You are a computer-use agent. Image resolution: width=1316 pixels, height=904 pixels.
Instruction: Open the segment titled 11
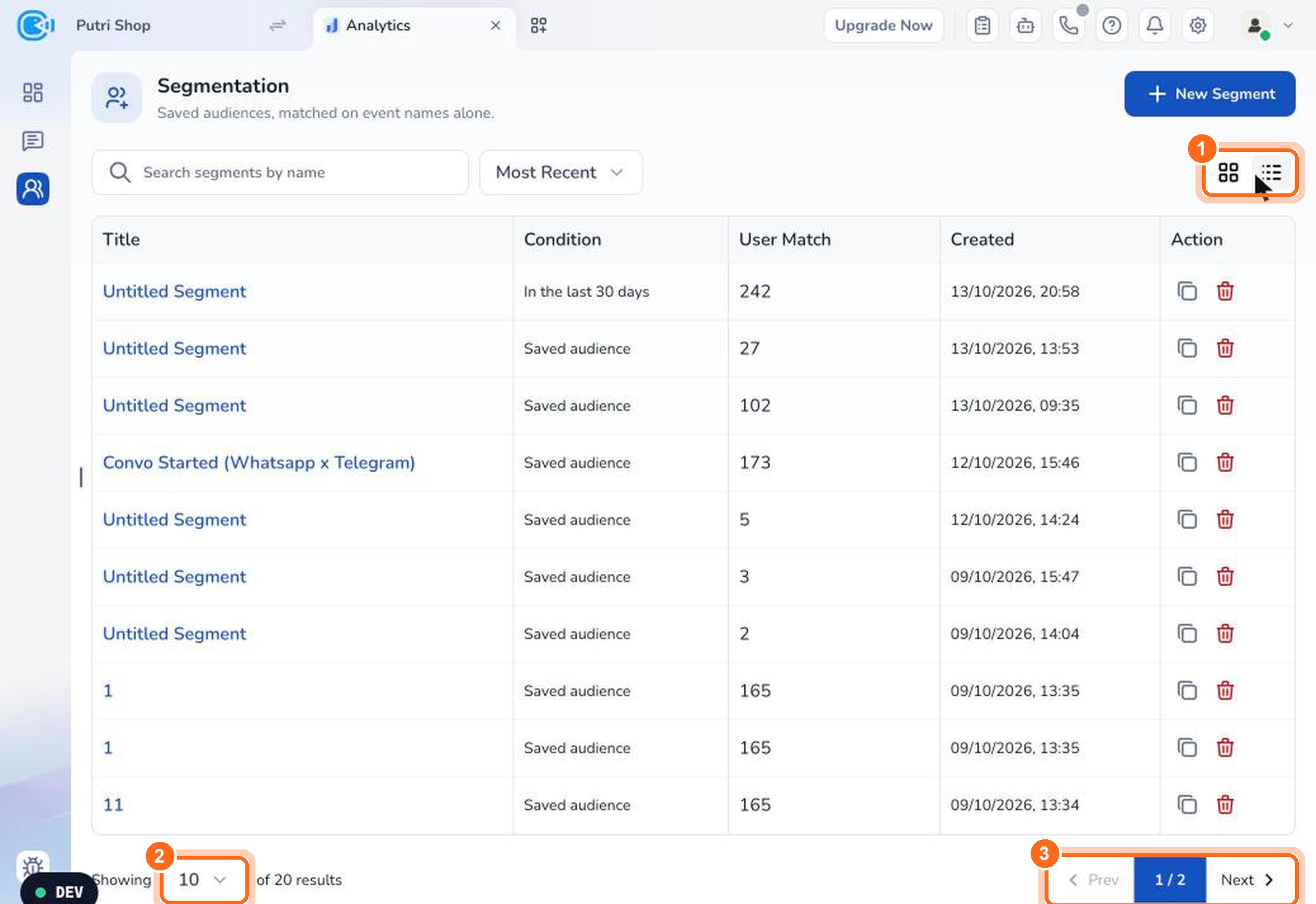(113, 805)
